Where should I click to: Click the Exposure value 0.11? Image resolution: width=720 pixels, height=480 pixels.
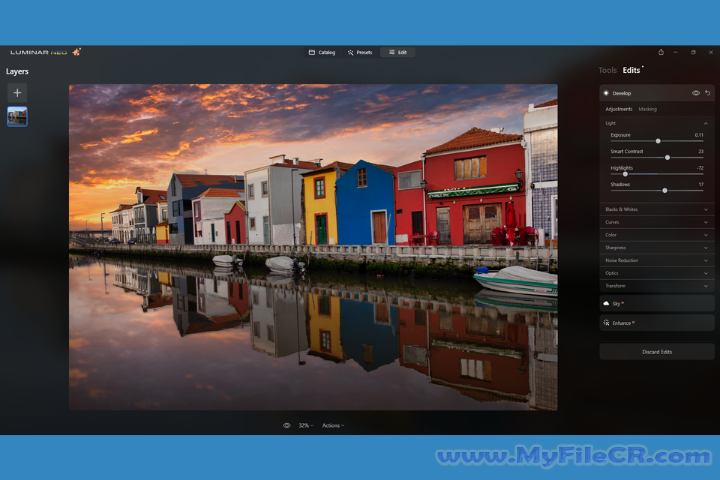[698, 135]
